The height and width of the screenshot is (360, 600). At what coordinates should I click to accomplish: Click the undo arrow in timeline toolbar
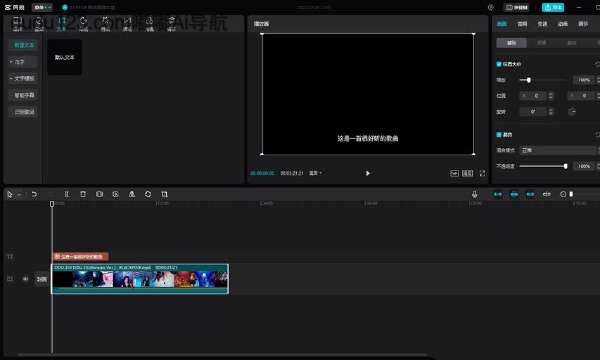tap(34, 194)
